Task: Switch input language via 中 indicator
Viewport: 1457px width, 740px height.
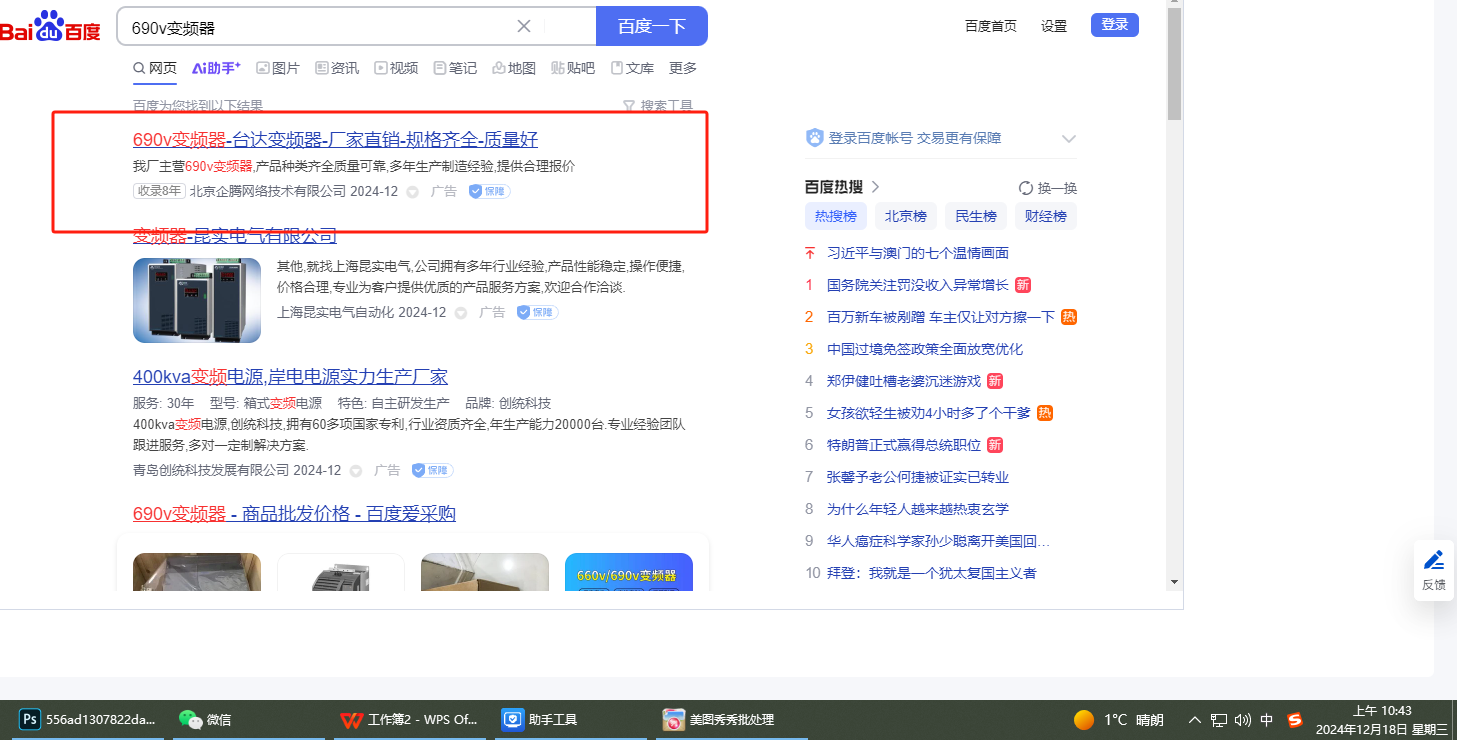Action: coord(1267,720)
